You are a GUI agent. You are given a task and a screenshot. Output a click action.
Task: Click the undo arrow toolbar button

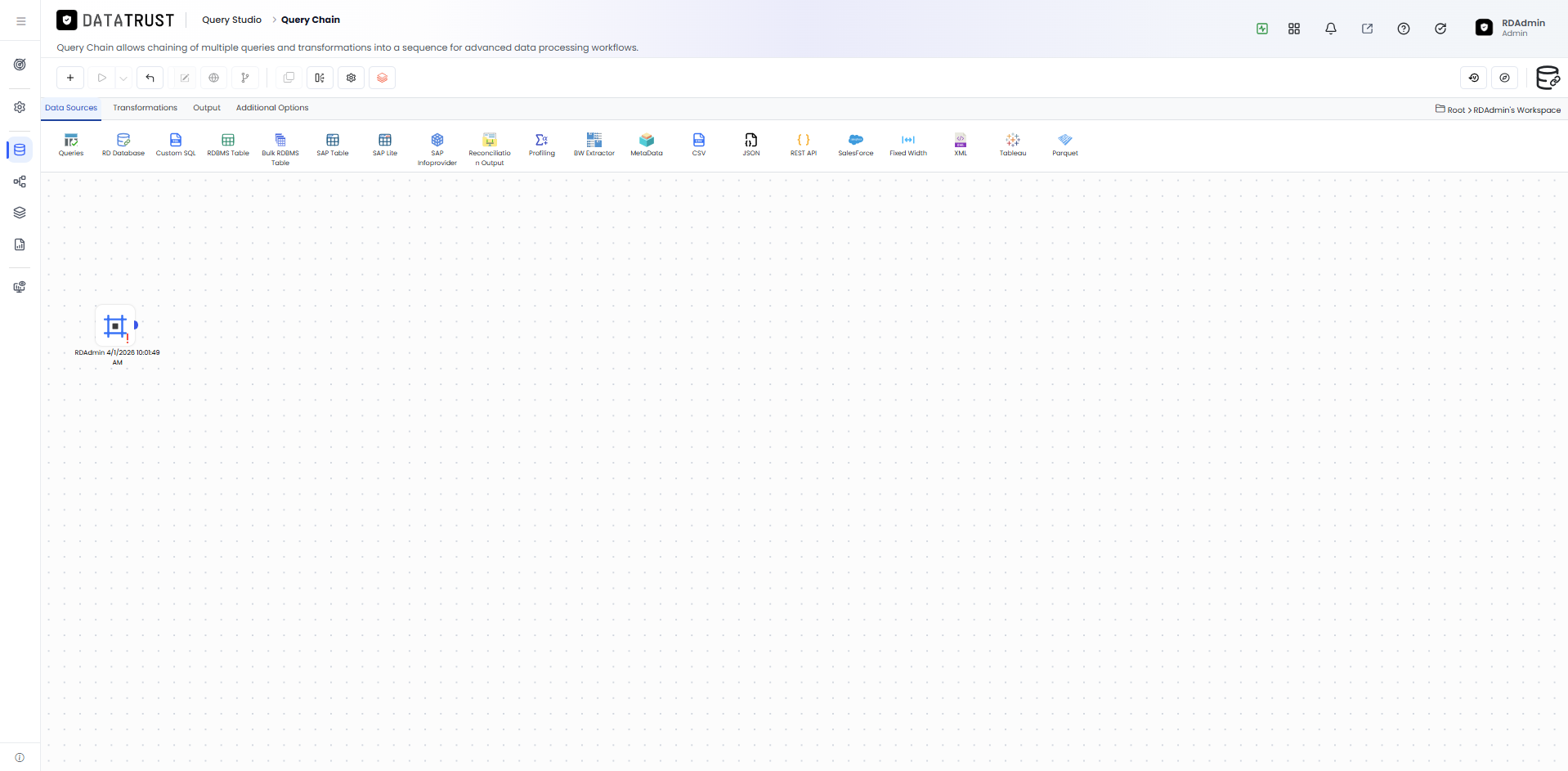click(150, 78)
